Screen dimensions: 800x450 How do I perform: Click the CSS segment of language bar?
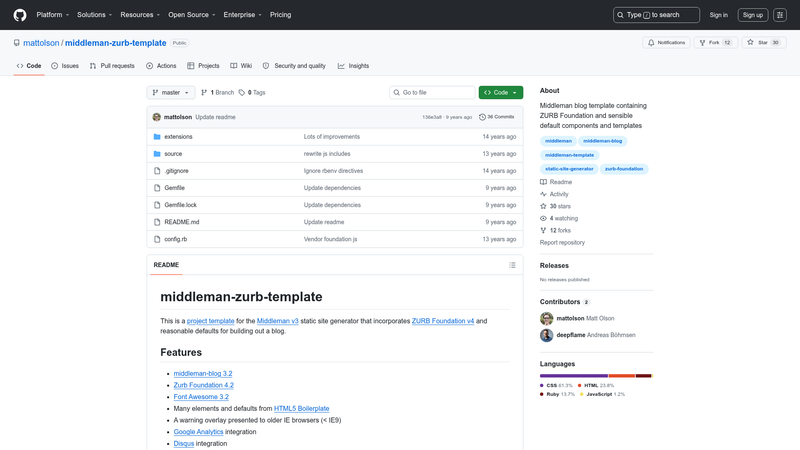click(x=573, y=376)
